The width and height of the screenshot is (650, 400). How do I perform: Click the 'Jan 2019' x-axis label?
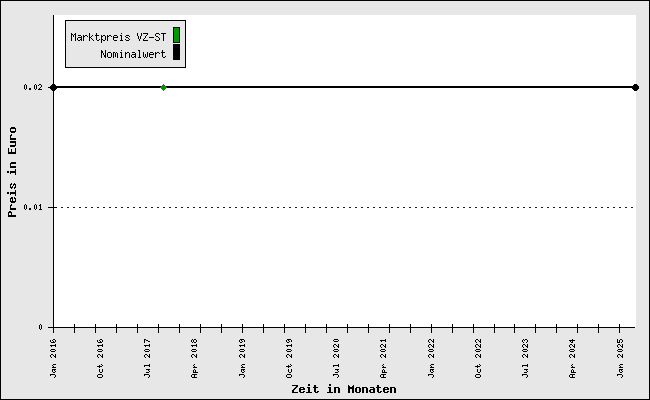(243, 358)
